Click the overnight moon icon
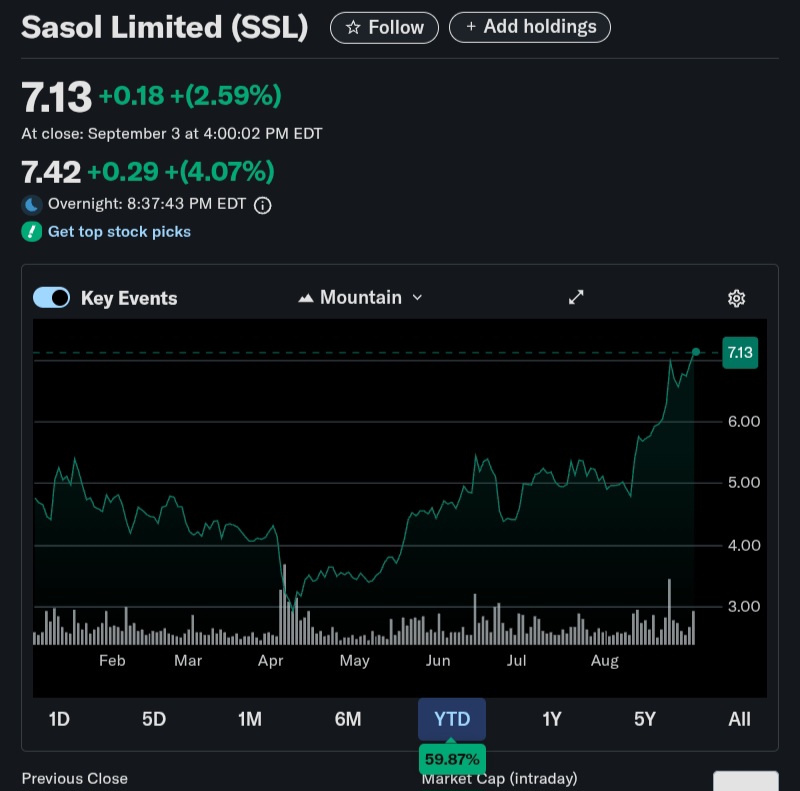This screenshot has height=791, width=800. (32, 205)
